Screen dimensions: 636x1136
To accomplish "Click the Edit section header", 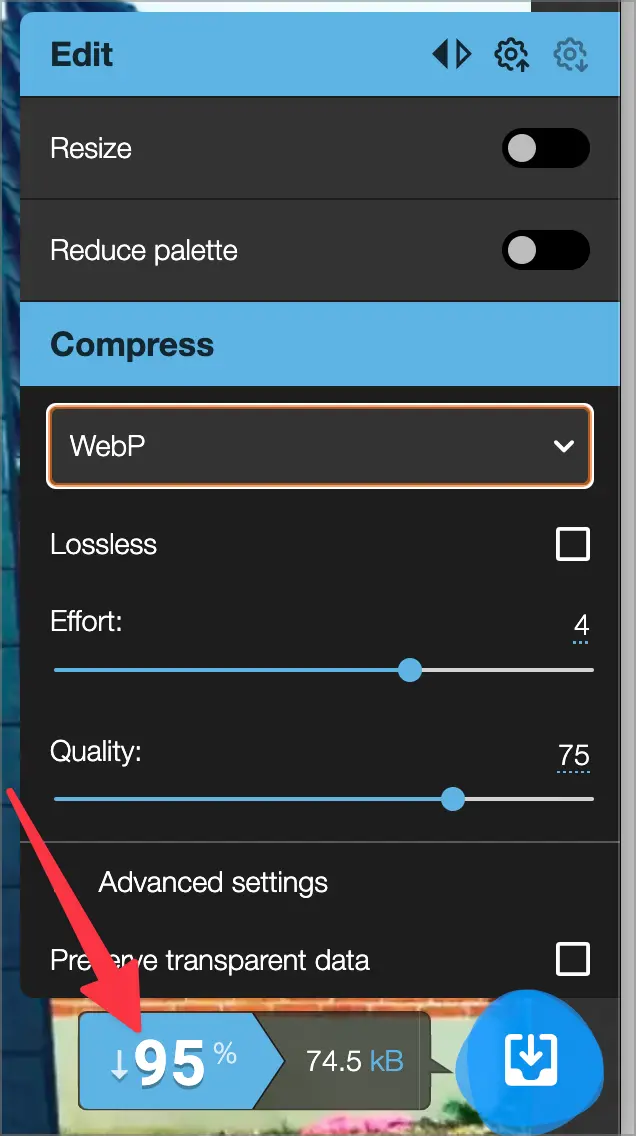I will 82,54.
